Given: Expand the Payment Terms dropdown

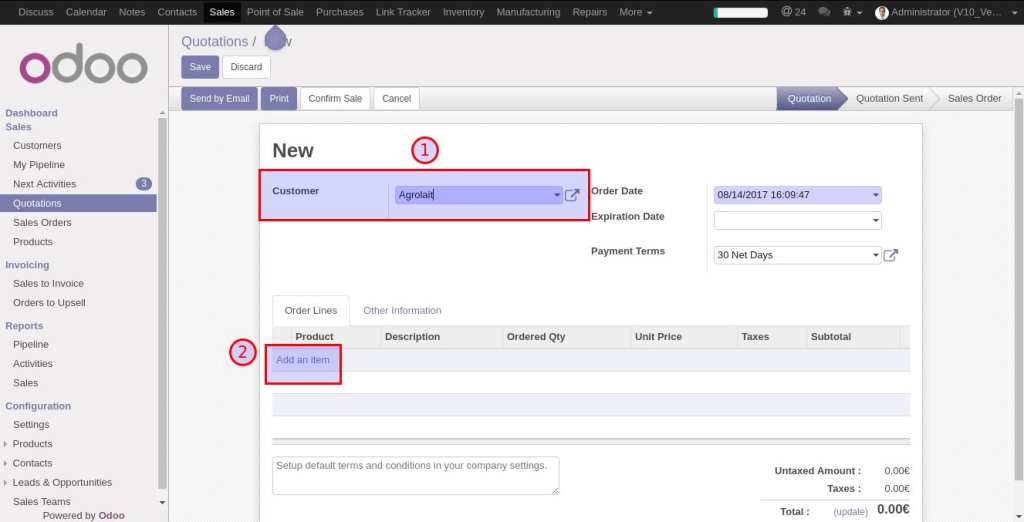Looking at the screenshot, I should [876, 255].
